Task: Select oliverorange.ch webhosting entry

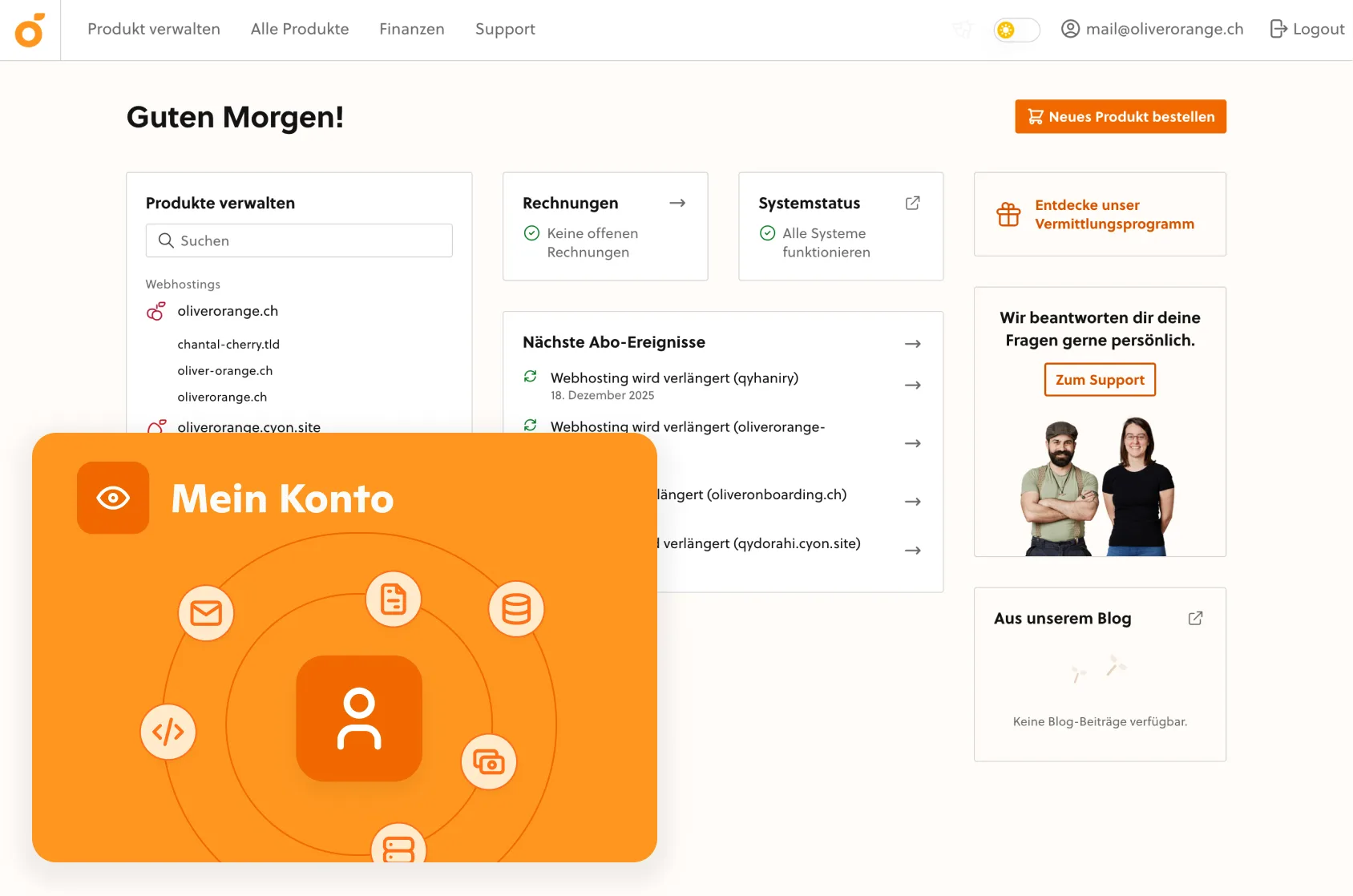Action: [x=228, y=311]
